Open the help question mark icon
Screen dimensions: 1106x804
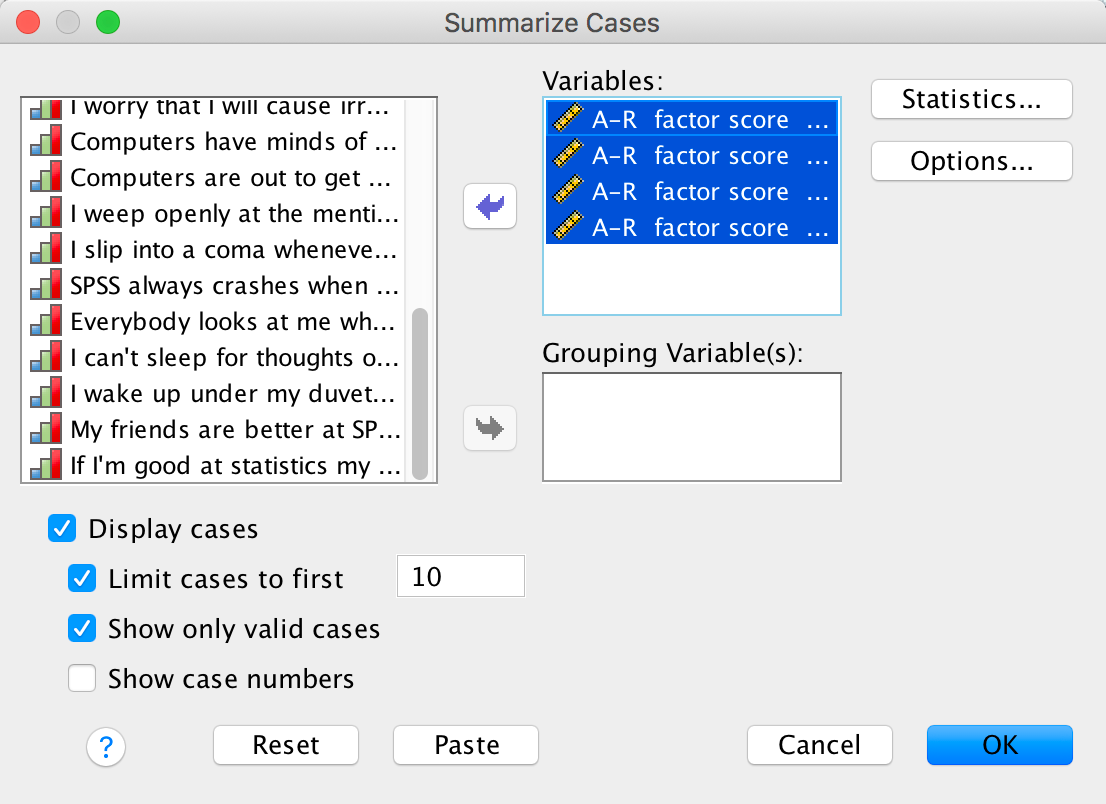coord(106,745)
